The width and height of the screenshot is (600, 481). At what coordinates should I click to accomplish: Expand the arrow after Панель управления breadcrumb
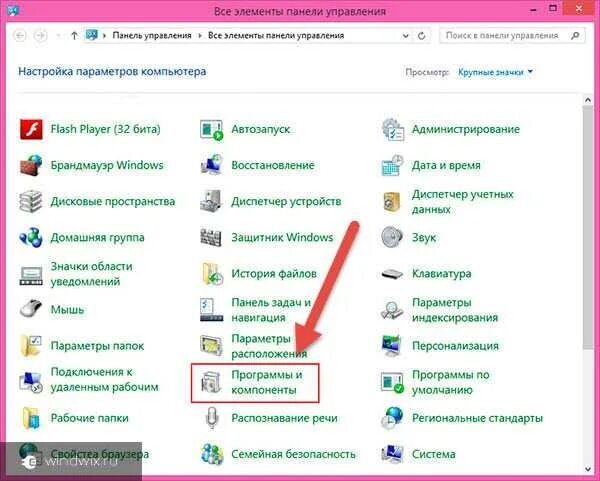[200, 36]
